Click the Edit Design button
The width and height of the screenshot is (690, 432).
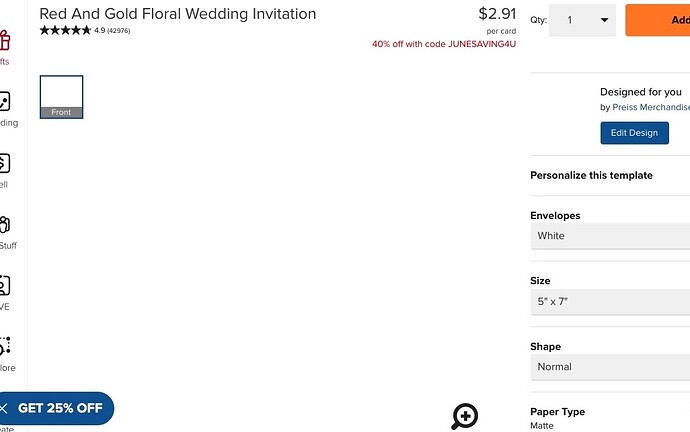point(634,133)
